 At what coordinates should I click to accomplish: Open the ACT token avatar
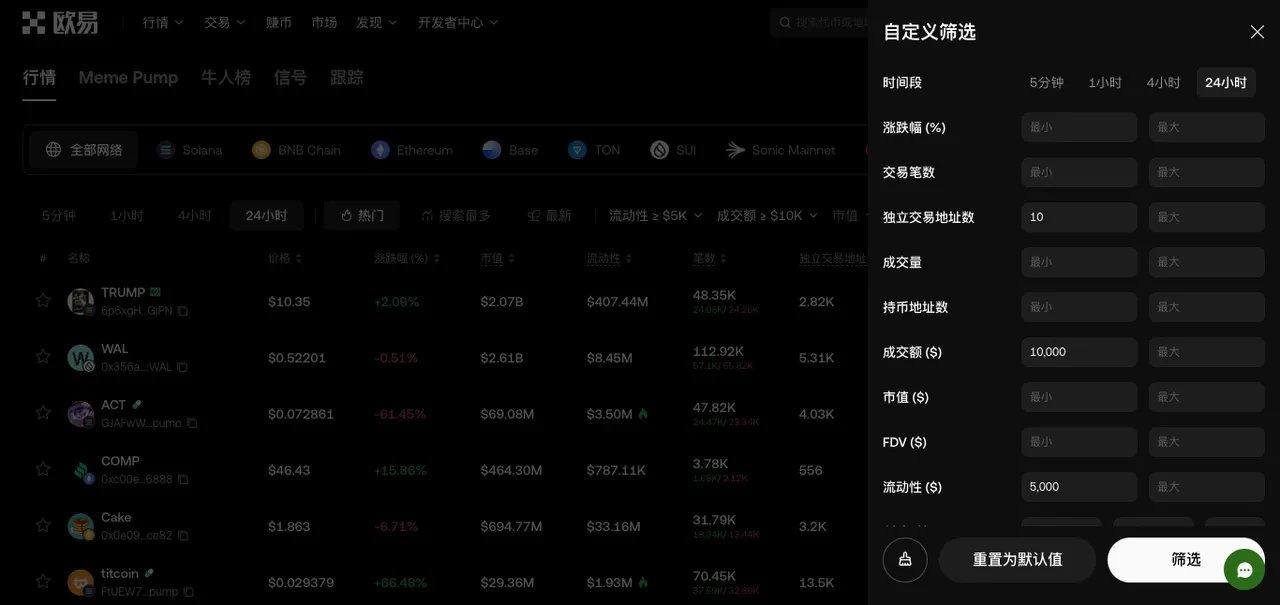coord(81,413)
